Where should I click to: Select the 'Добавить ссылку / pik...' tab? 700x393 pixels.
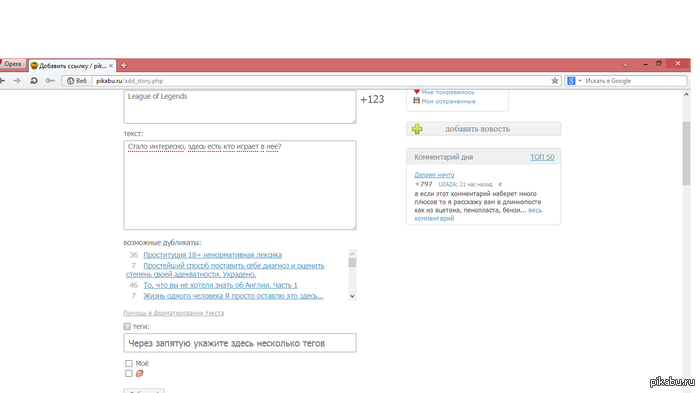tap(72, 66)
